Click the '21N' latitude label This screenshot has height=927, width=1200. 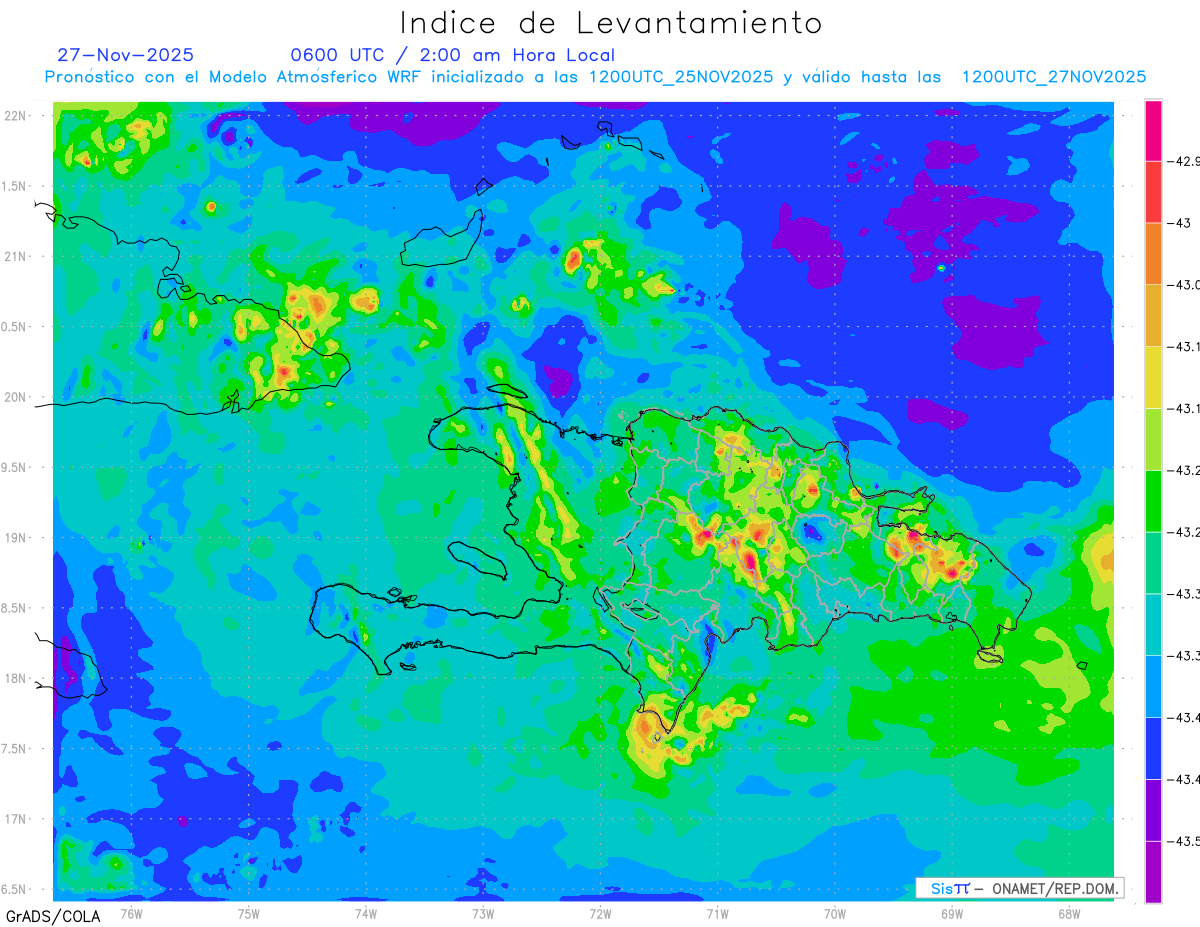(16, 257)
